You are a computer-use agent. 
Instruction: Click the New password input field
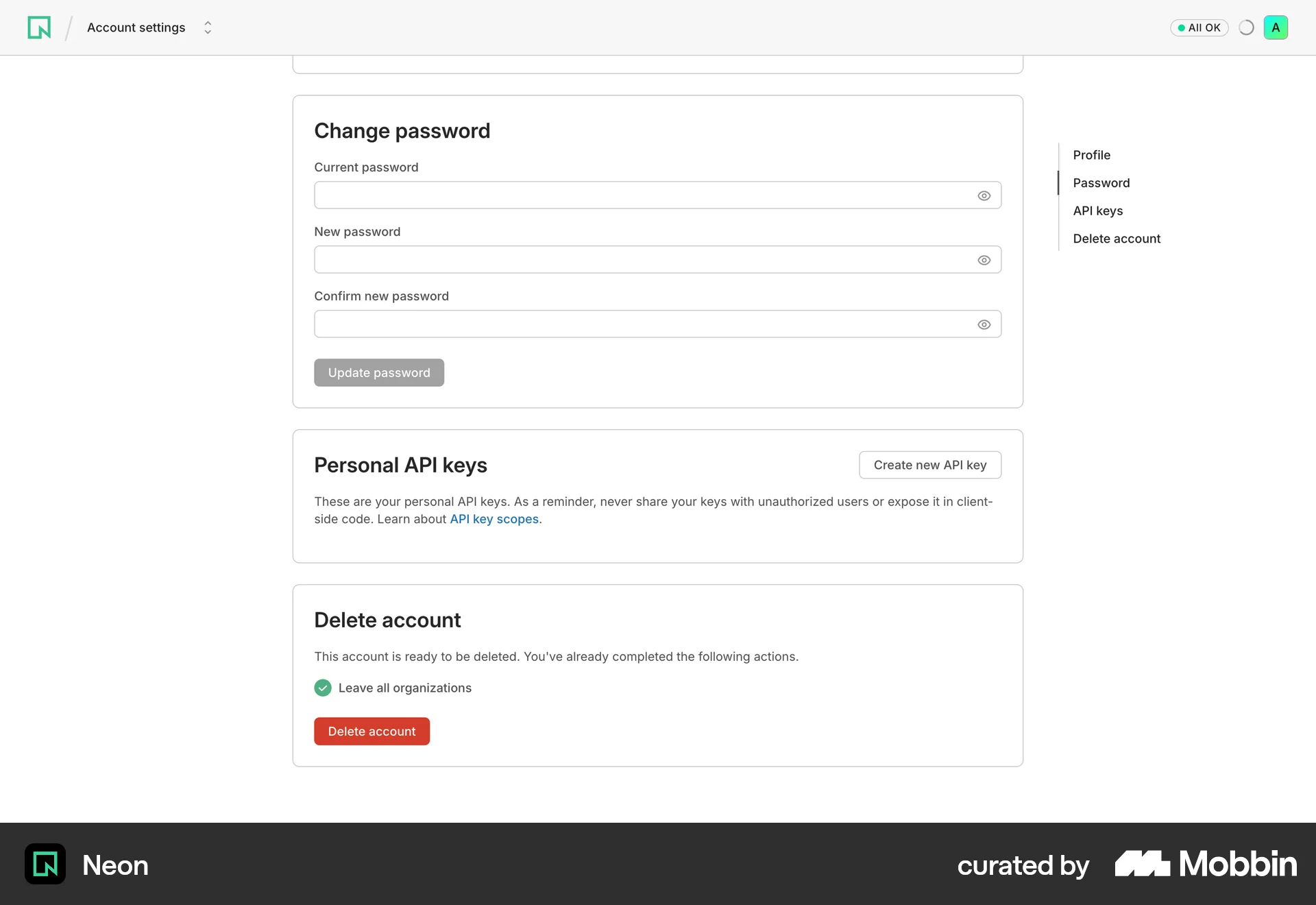657,260
